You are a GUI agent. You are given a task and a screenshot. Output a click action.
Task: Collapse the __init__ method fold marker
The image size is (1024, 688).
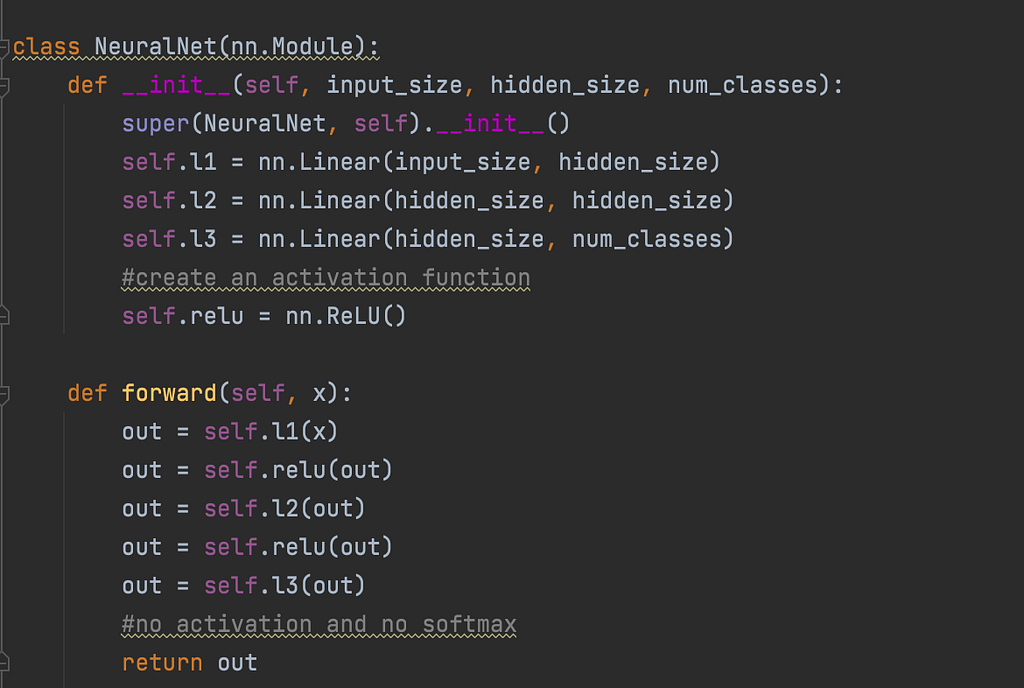click(x=5, y=86)
